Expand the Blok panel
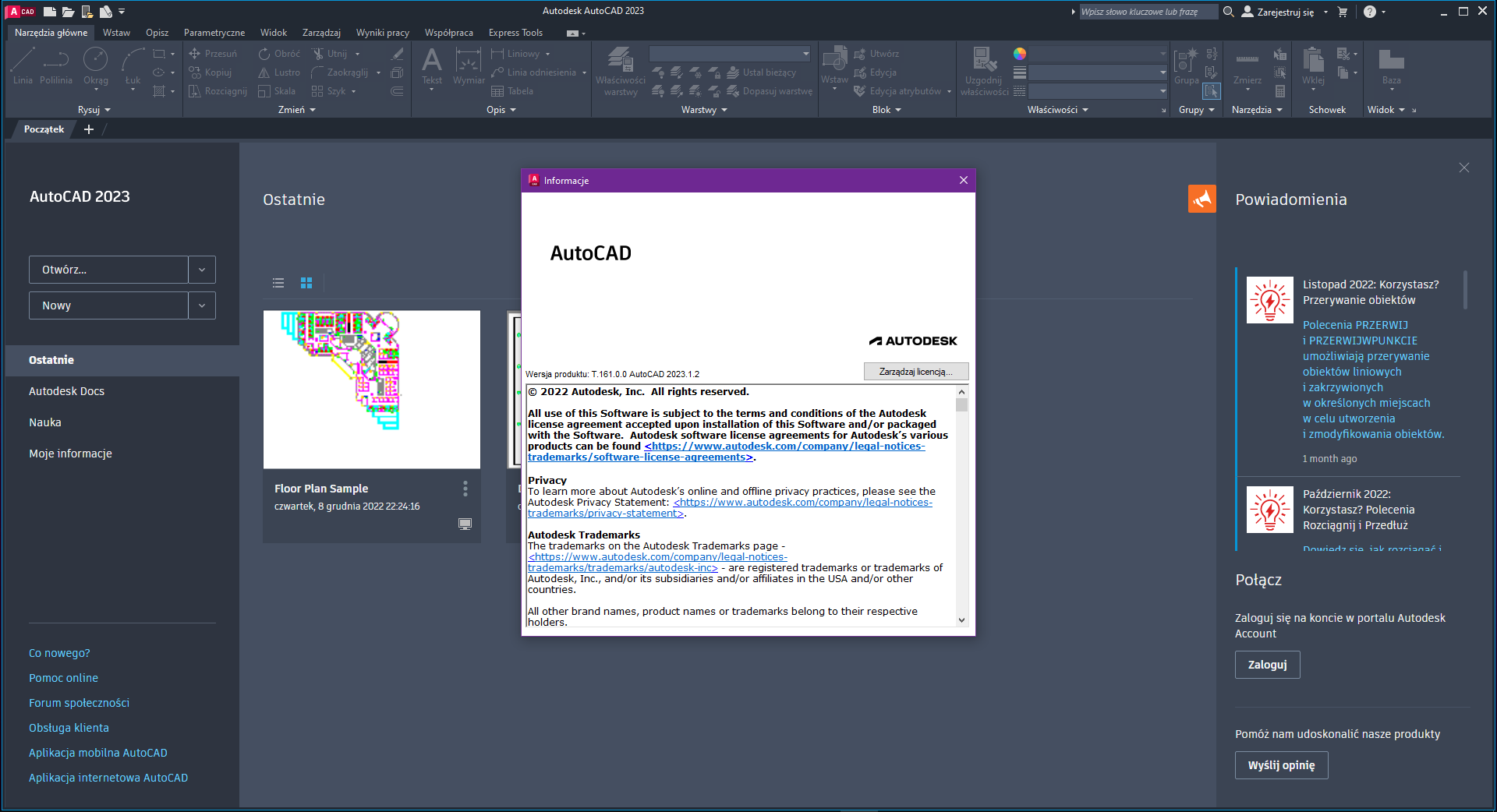Viewport: 1497px width, 812px height. pos(887,110)
